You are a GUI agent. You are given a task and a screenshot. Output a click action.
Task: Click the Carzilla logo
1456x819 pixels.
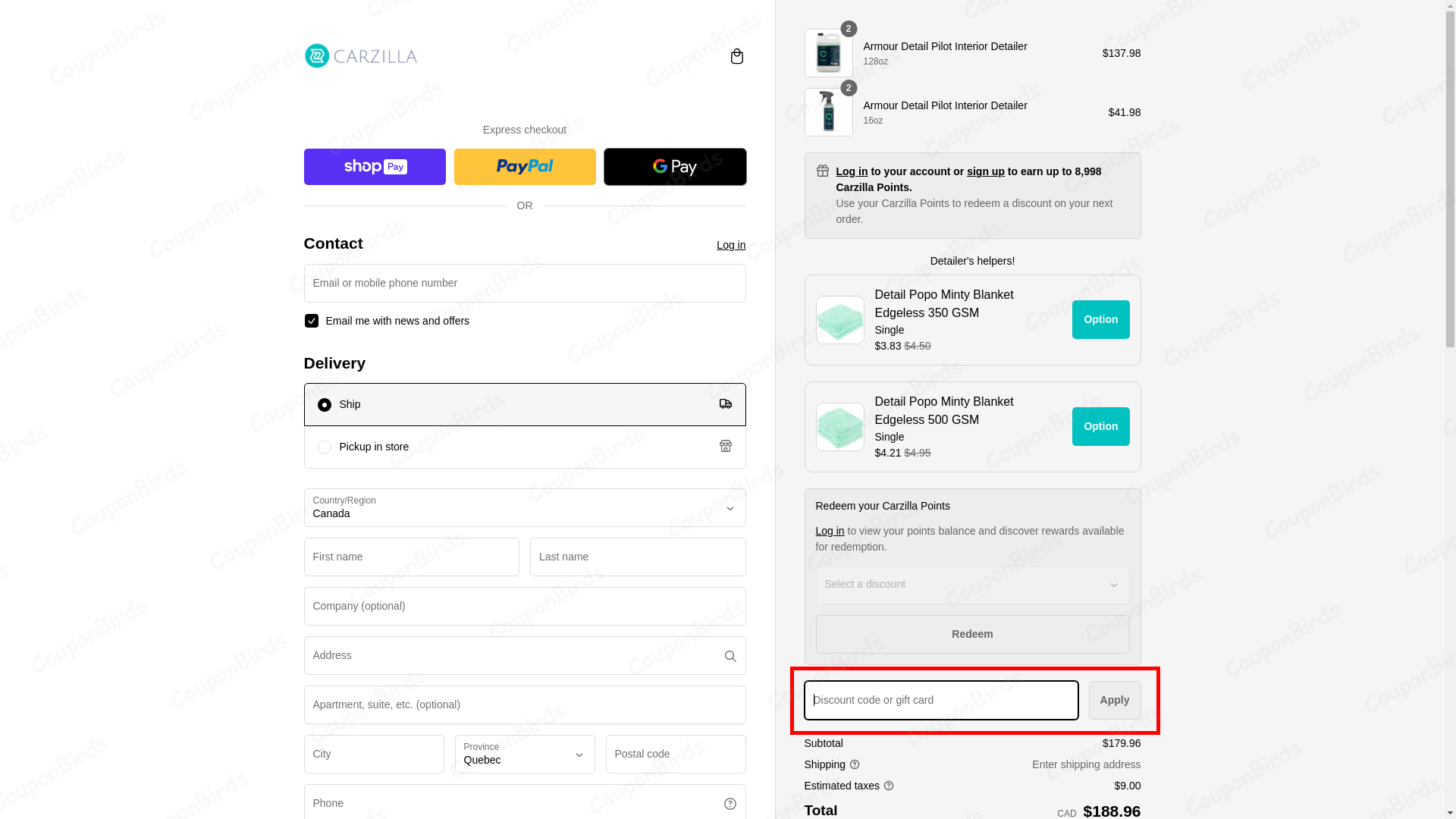tap(361, 56)
